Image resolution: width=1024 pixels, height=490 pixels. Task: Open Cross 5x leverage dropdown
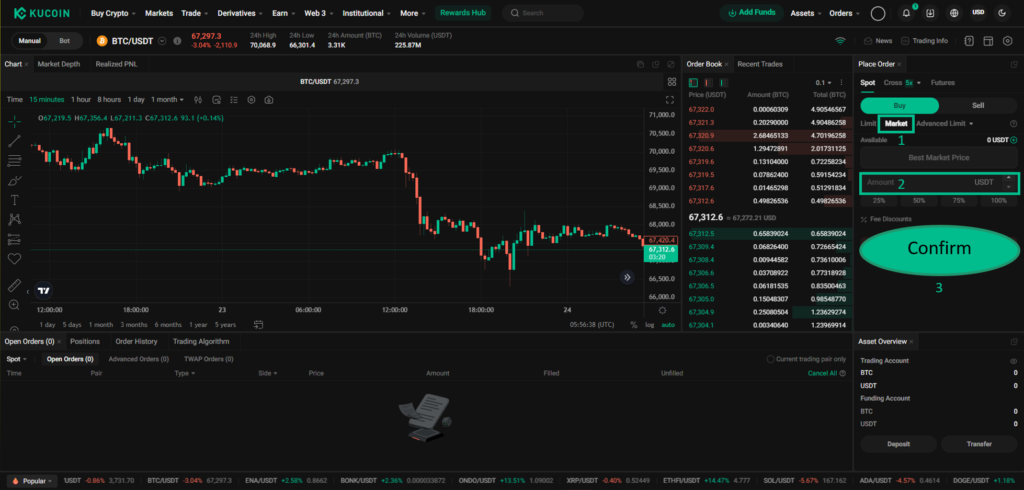pos(902,83)
